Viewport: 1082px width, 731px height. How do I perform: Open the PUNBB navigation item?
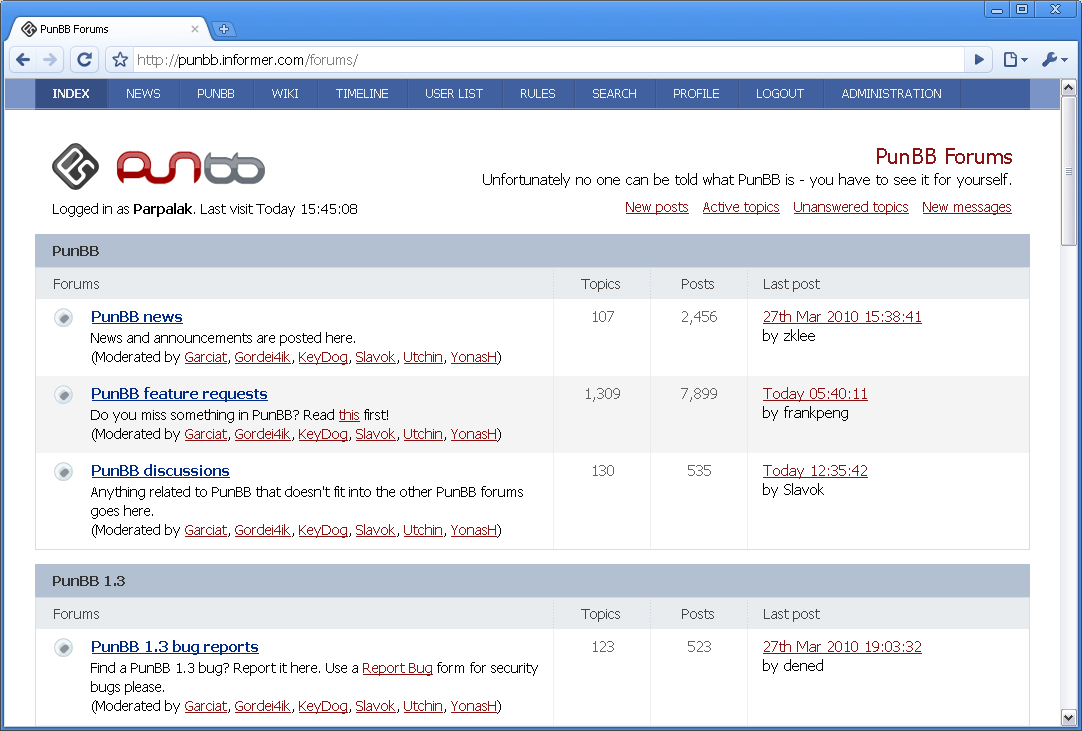[x=216, y=94]
